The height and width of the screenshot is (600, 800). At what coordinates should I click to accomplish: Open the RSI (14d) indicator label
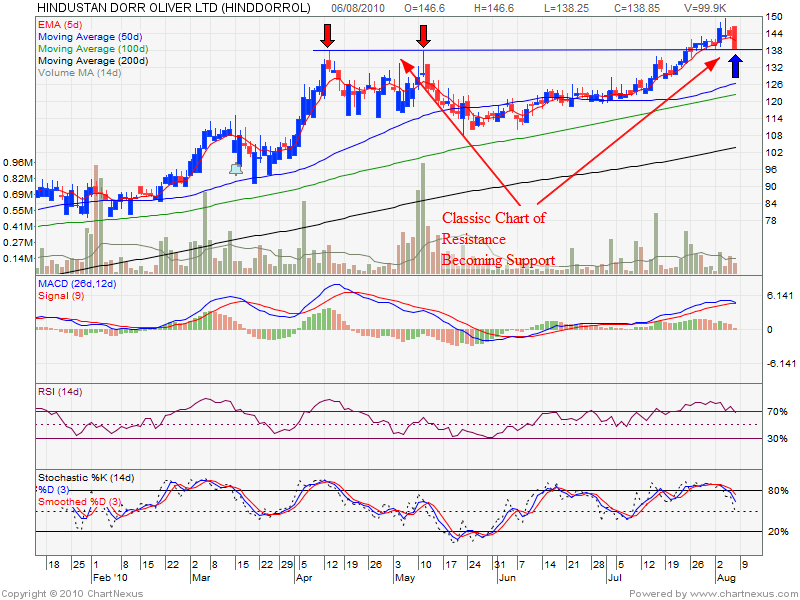60,390
